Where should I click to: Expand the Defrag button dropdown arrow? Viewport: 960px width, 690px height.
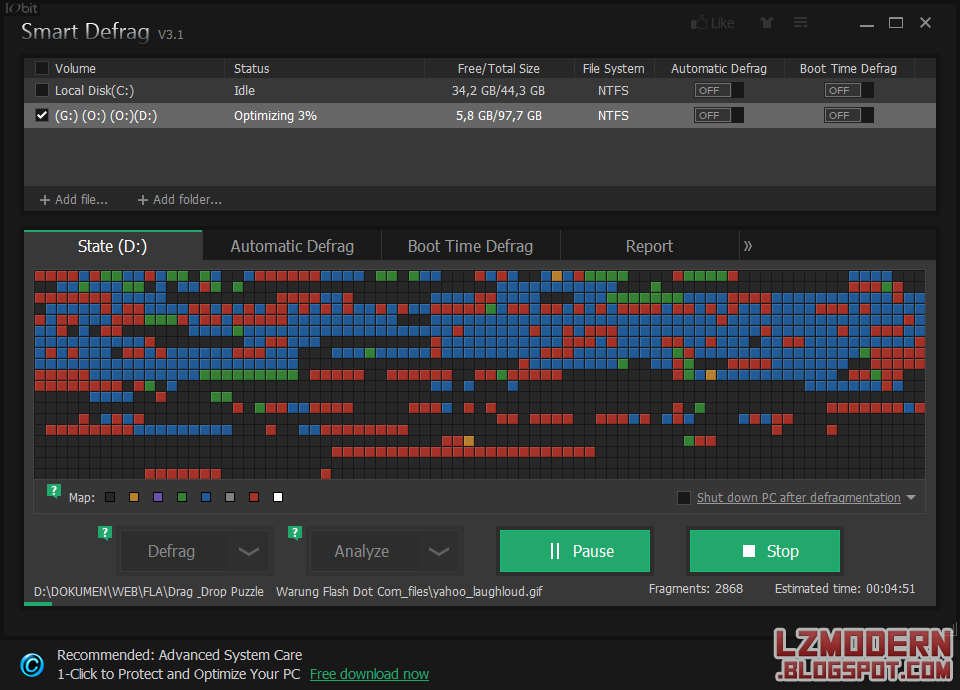point(248,551)
